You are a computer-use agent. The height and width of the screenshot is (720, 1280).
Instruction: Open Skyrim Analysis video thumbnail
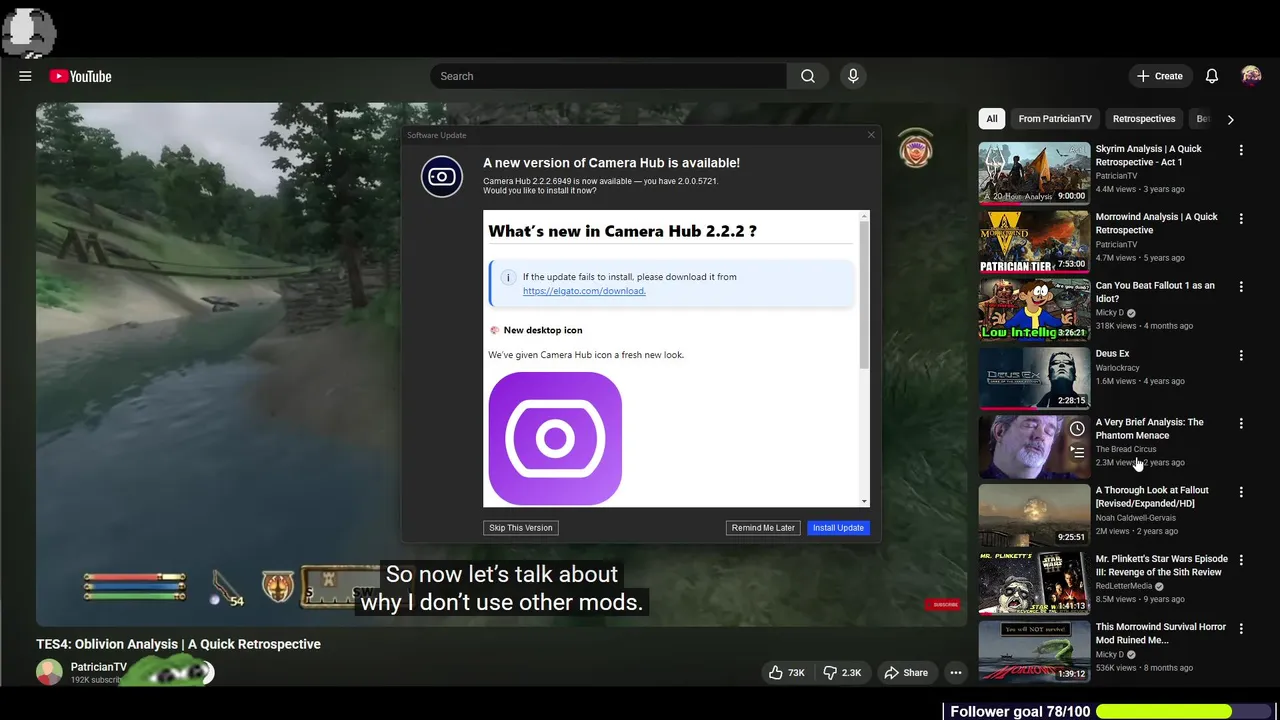(1034, 173)
